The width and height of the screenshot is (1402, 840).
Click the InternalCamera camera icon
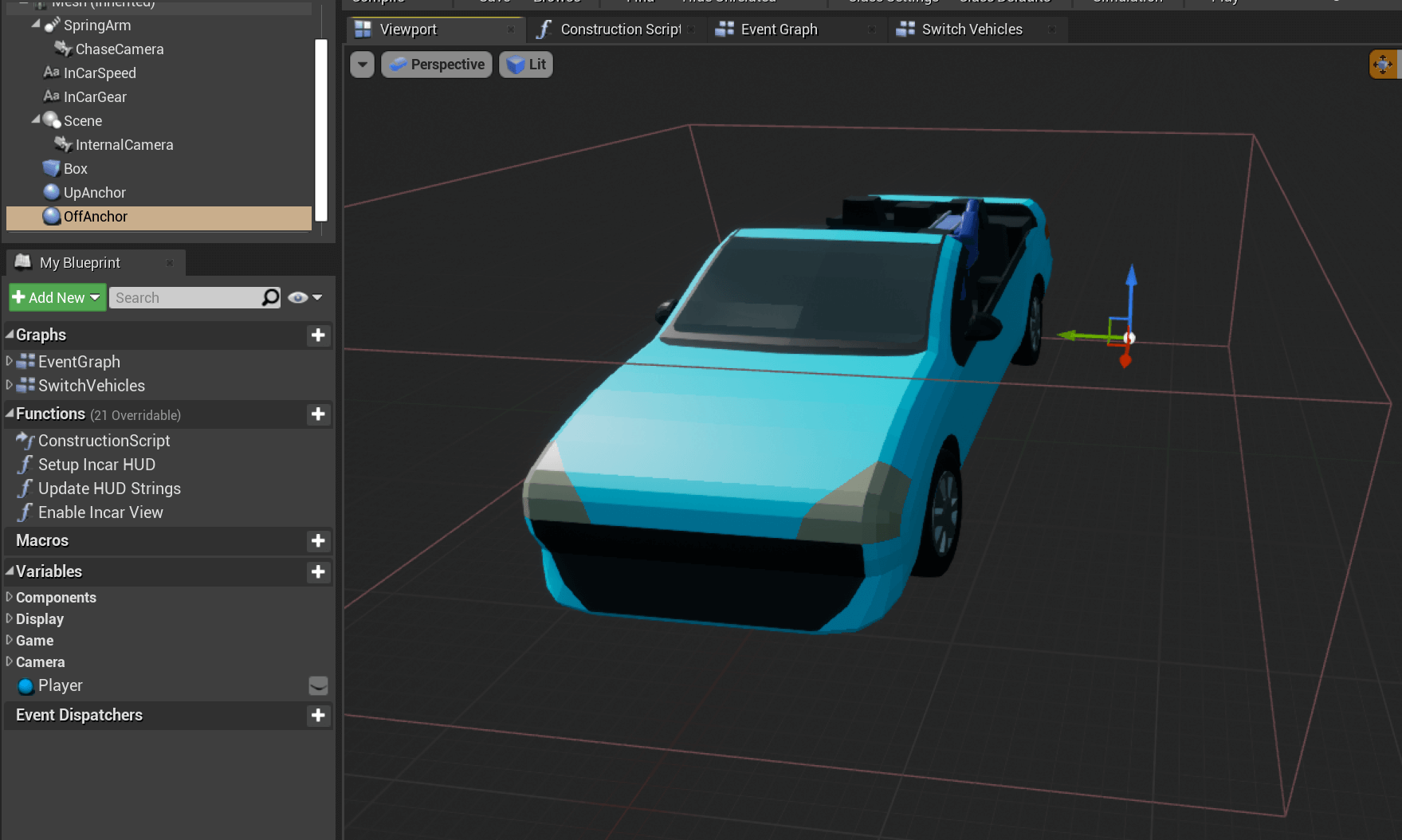pos(64,144)
